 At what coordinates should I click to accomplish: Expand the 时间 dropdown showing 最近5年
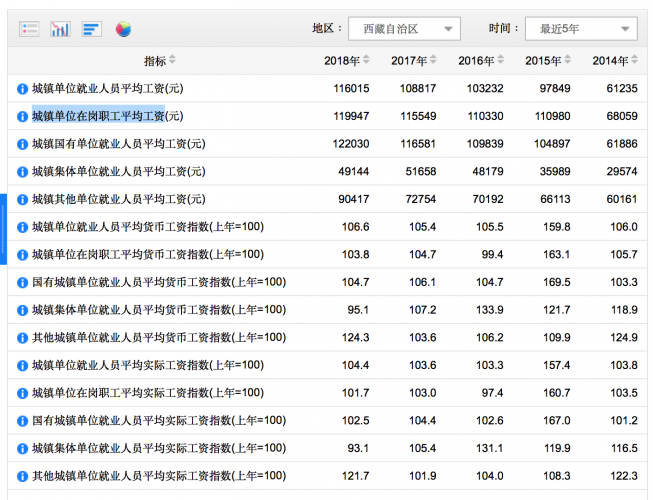tap(581, 29)
